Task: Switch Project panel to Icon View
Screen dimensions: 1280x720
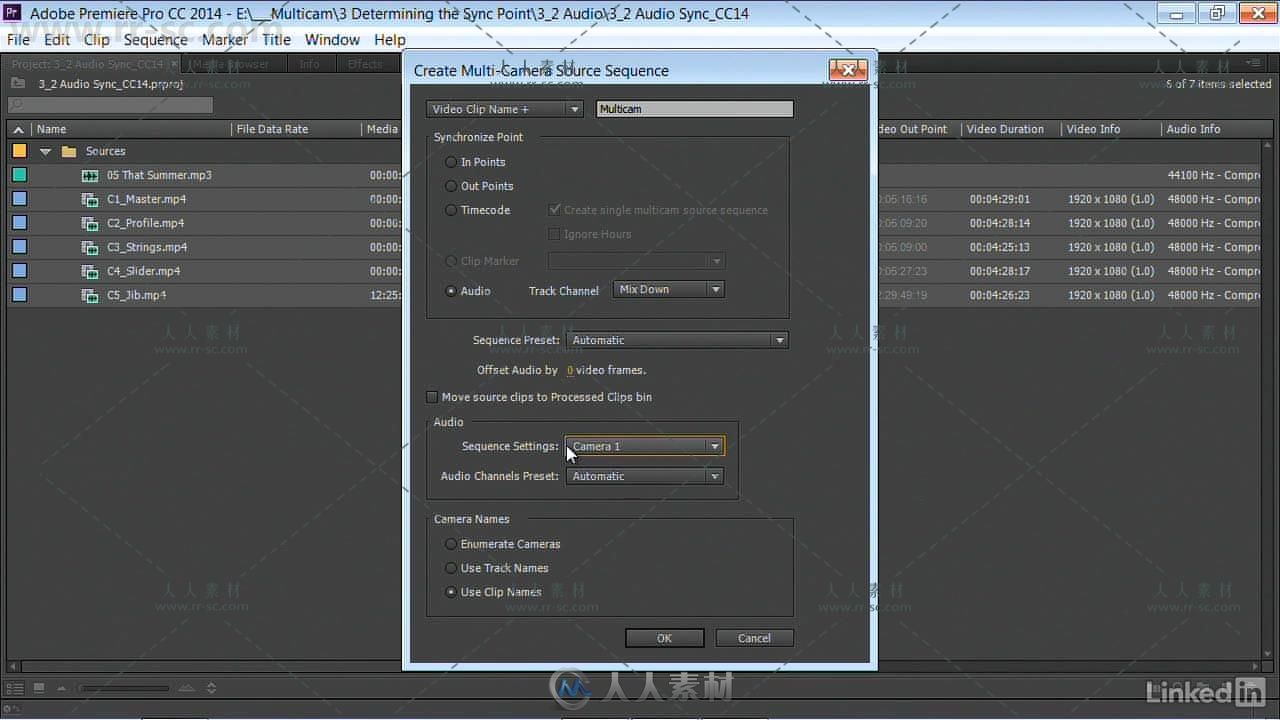Action: tap(39, 688)
